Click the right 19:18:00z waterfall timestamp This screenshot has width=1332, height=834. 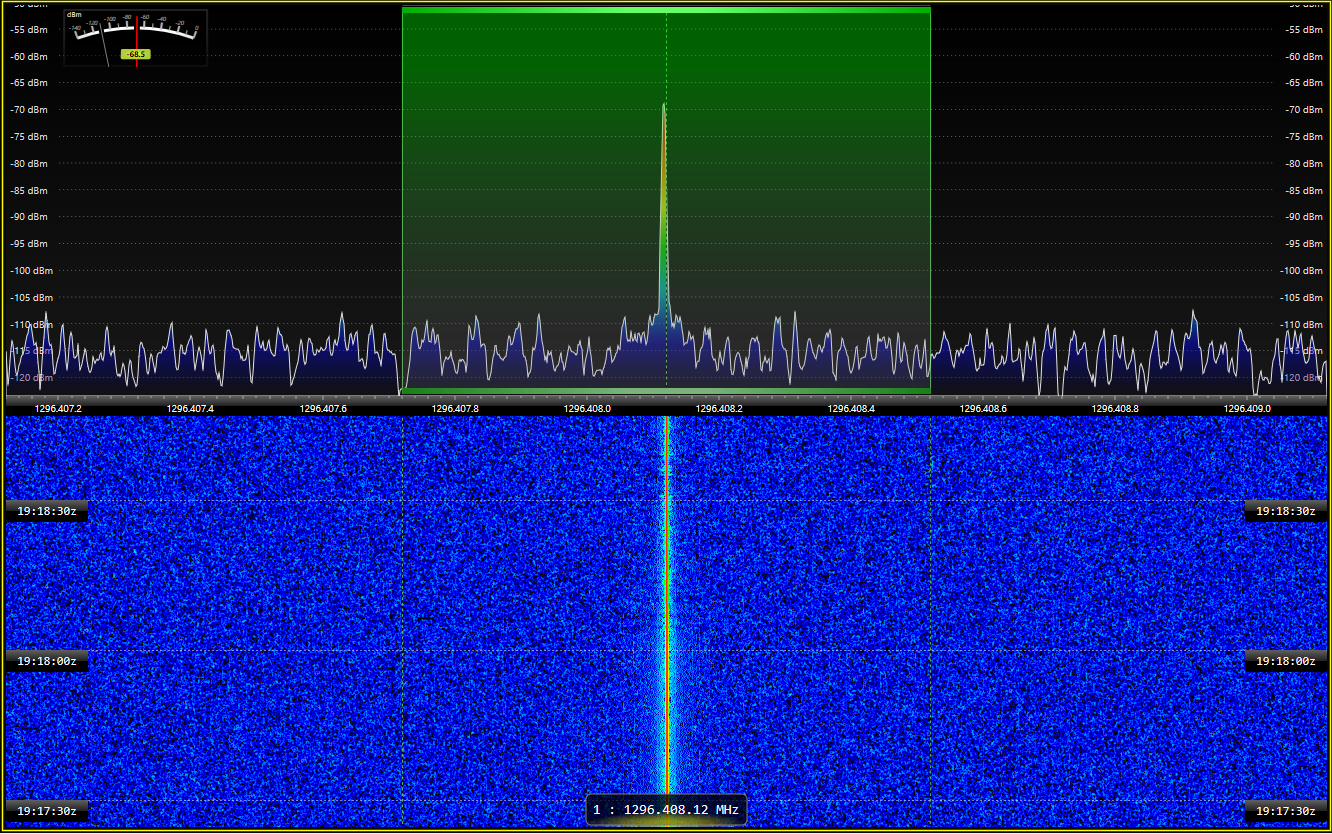pos(1285,661)
